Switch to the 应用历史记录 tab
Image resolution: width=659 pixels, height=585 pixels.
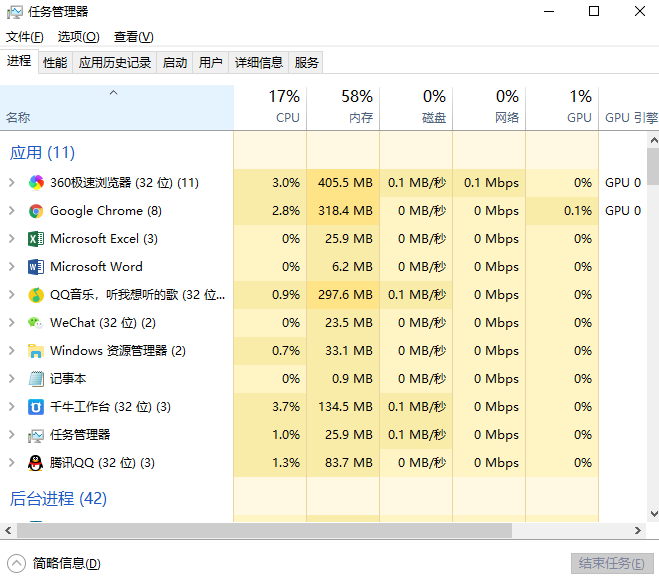pyautogui.click(x=115, y=63)
